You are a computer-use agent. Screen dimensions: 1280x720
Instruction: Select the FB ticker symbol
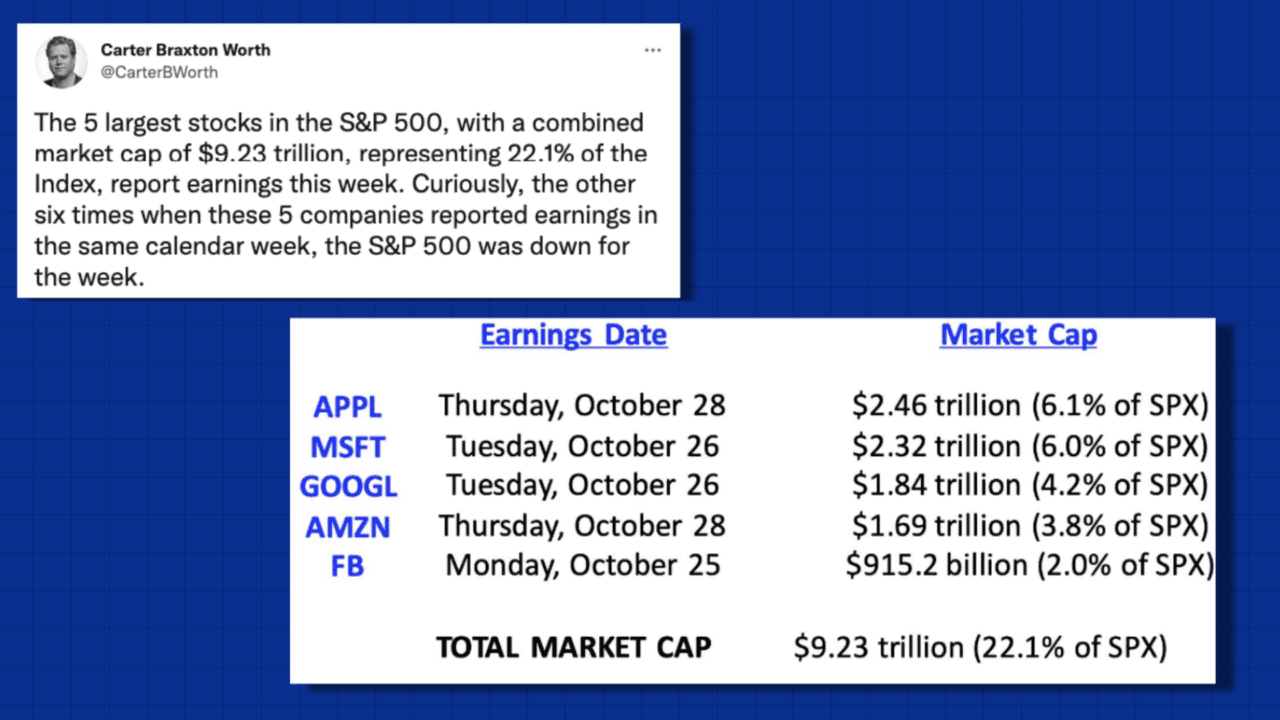click(347, 567)
